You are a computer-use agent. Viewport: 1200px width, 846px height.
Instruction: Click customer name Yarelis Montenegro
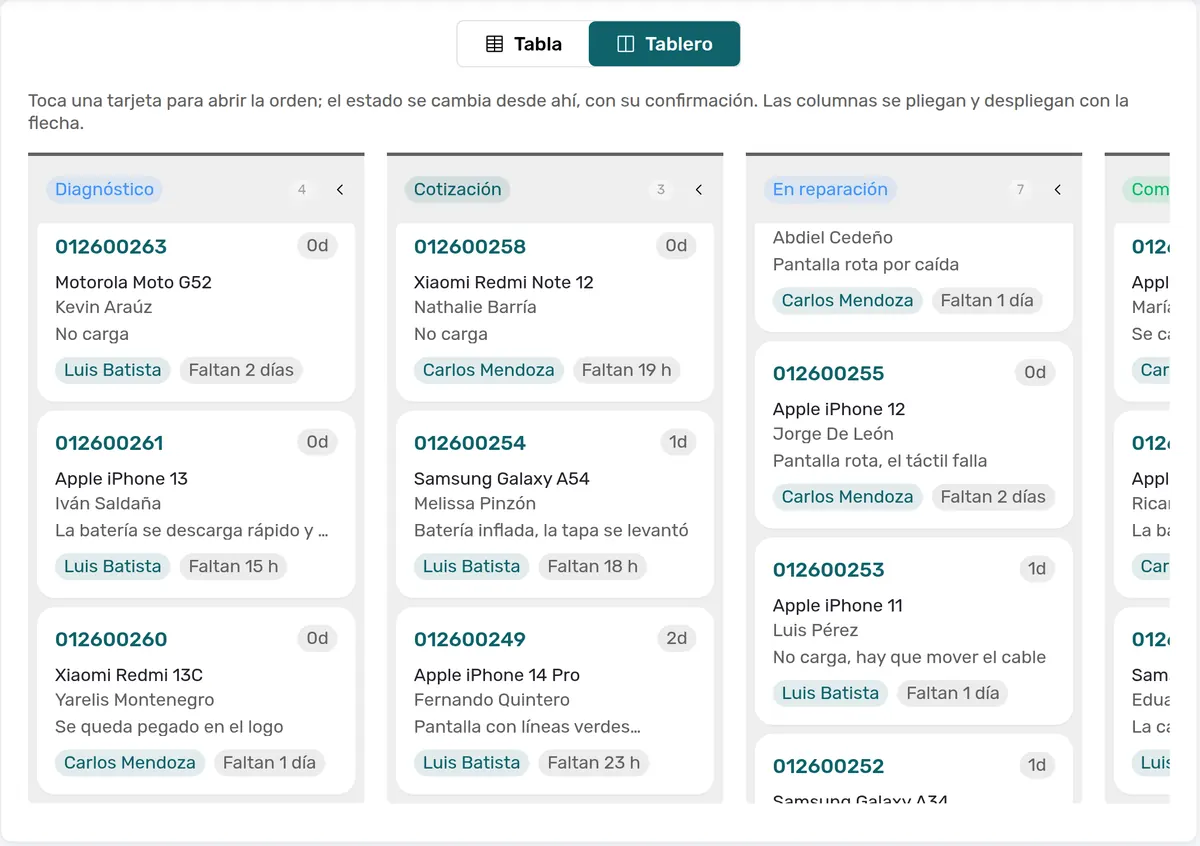coord(135,700)
